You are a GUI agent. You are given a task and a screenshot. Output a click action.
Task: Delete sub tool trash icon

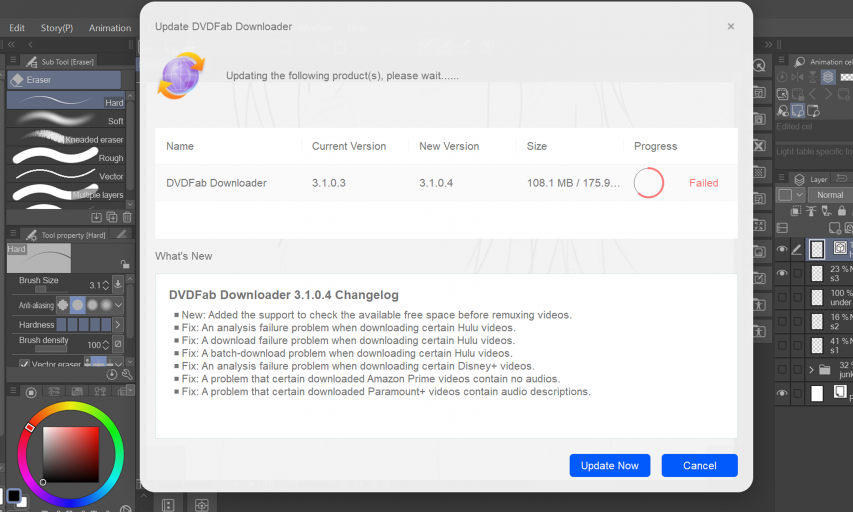(127, 217)
